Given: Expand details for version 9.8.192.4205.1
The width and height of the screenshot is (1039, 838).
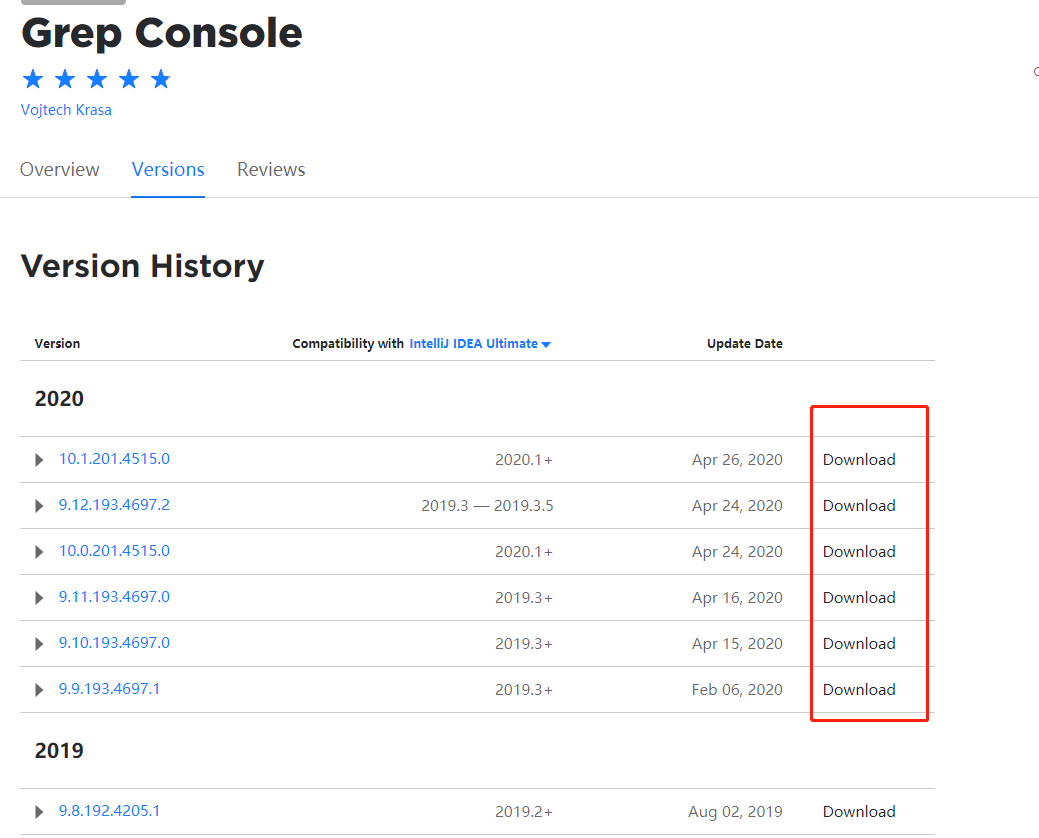Looking at the screenshot, I should [39, 812].
